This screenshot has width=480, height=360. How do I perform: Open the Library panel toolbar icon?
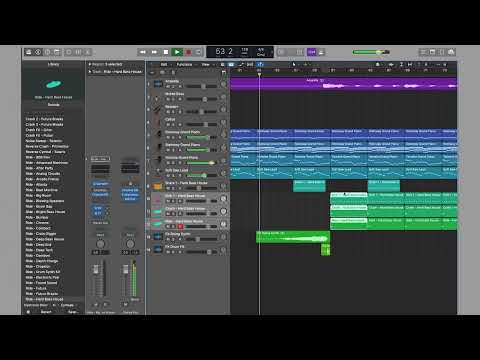tap(29, 52)
